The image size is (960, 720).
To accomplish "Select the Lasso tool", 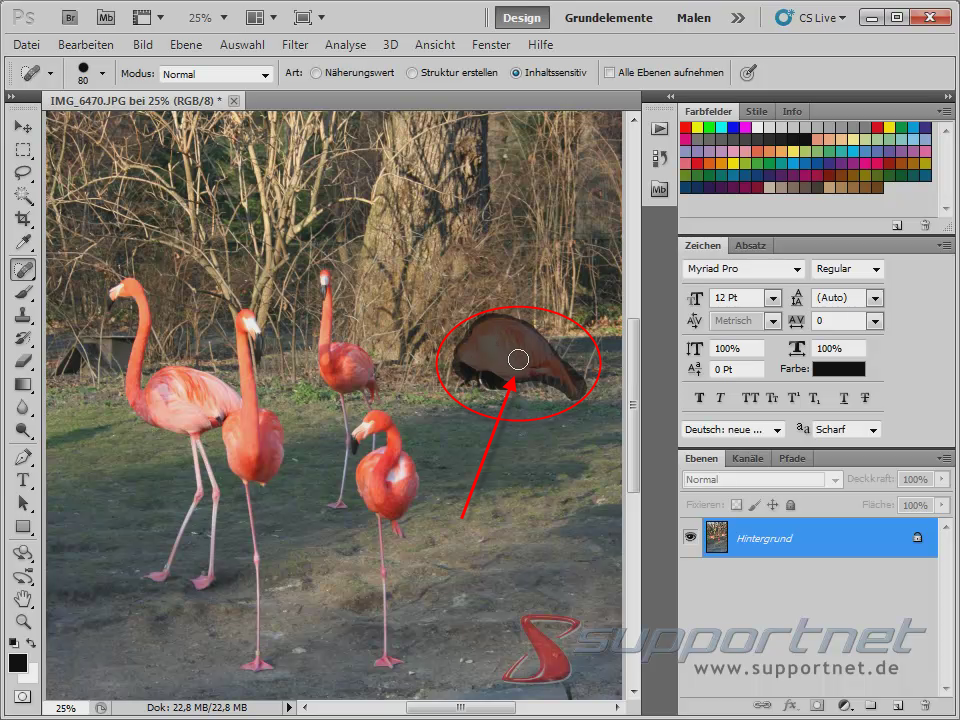I will click(22, 172).
